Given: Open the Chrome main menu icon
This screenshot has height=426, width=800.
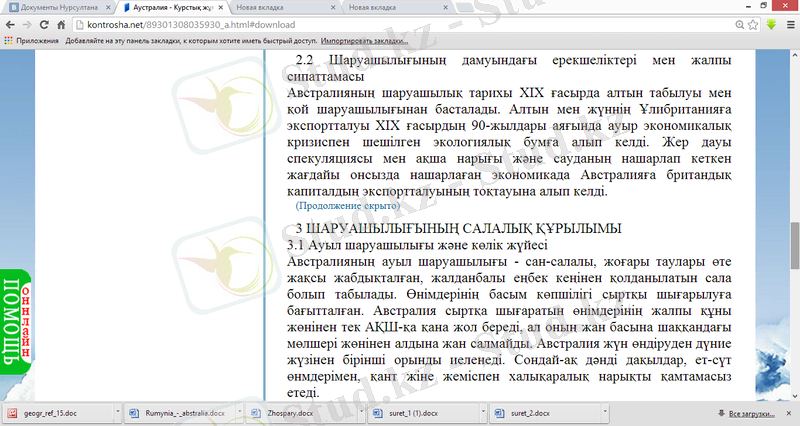Looking at the screenshot, I should pos(788,24).
